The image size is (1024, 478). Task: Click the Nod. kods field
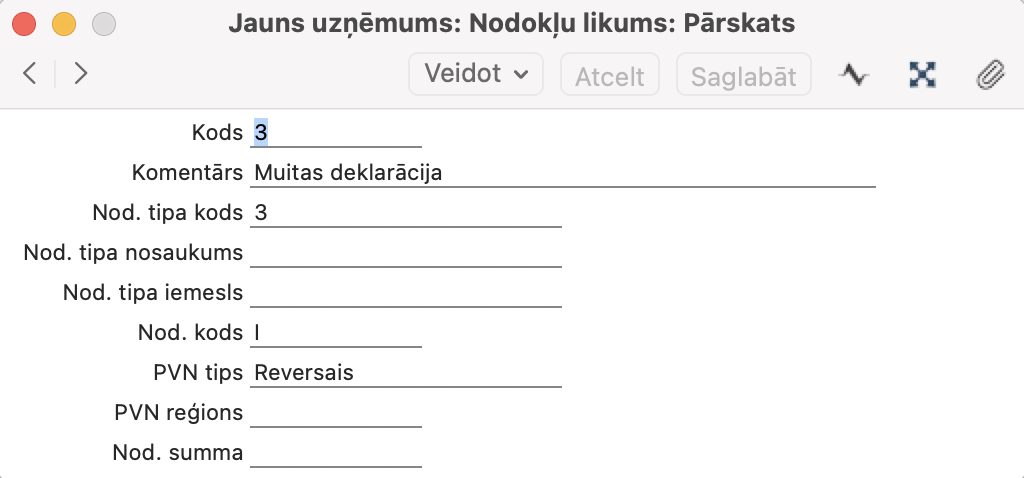pos(336,333)
